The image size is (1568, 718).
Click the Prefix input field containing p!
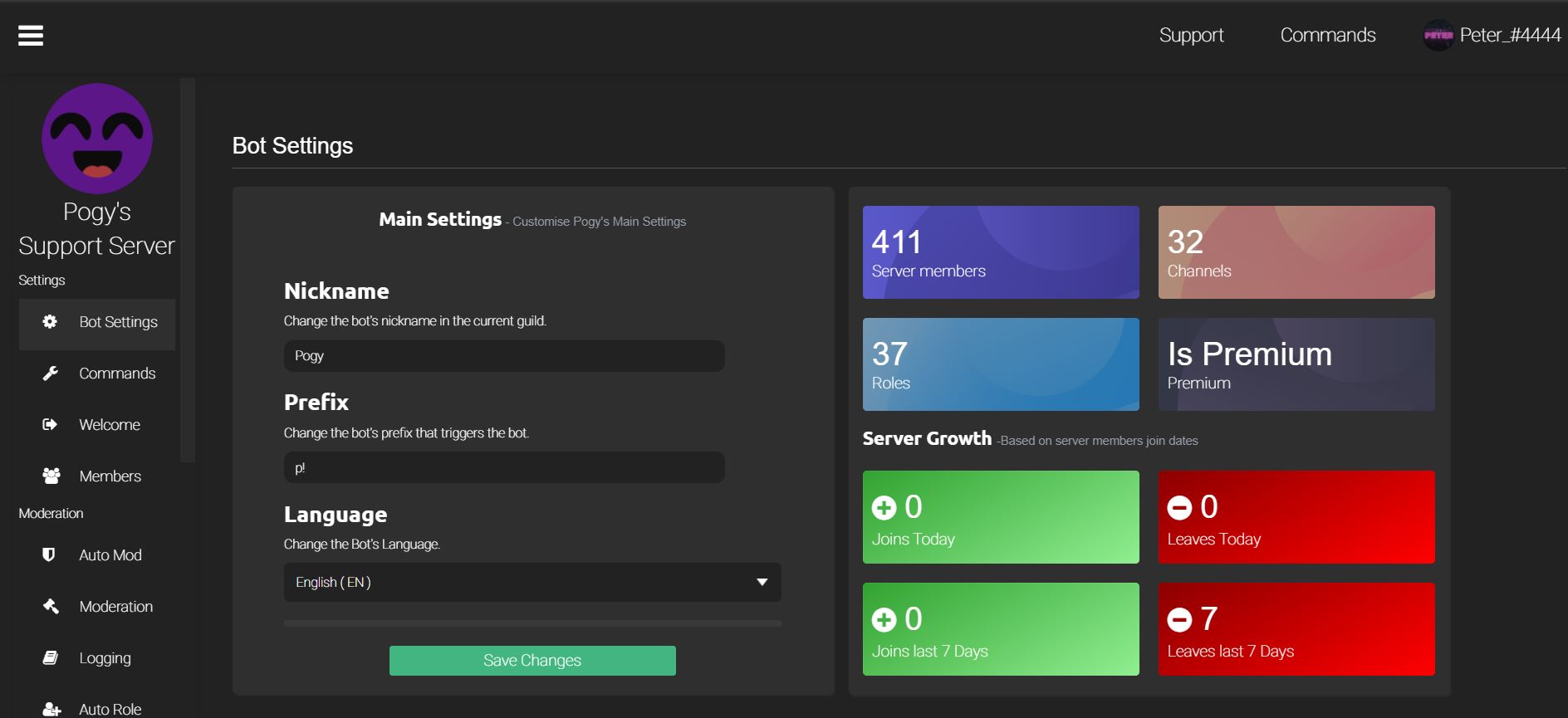click(x=504, y=467)
